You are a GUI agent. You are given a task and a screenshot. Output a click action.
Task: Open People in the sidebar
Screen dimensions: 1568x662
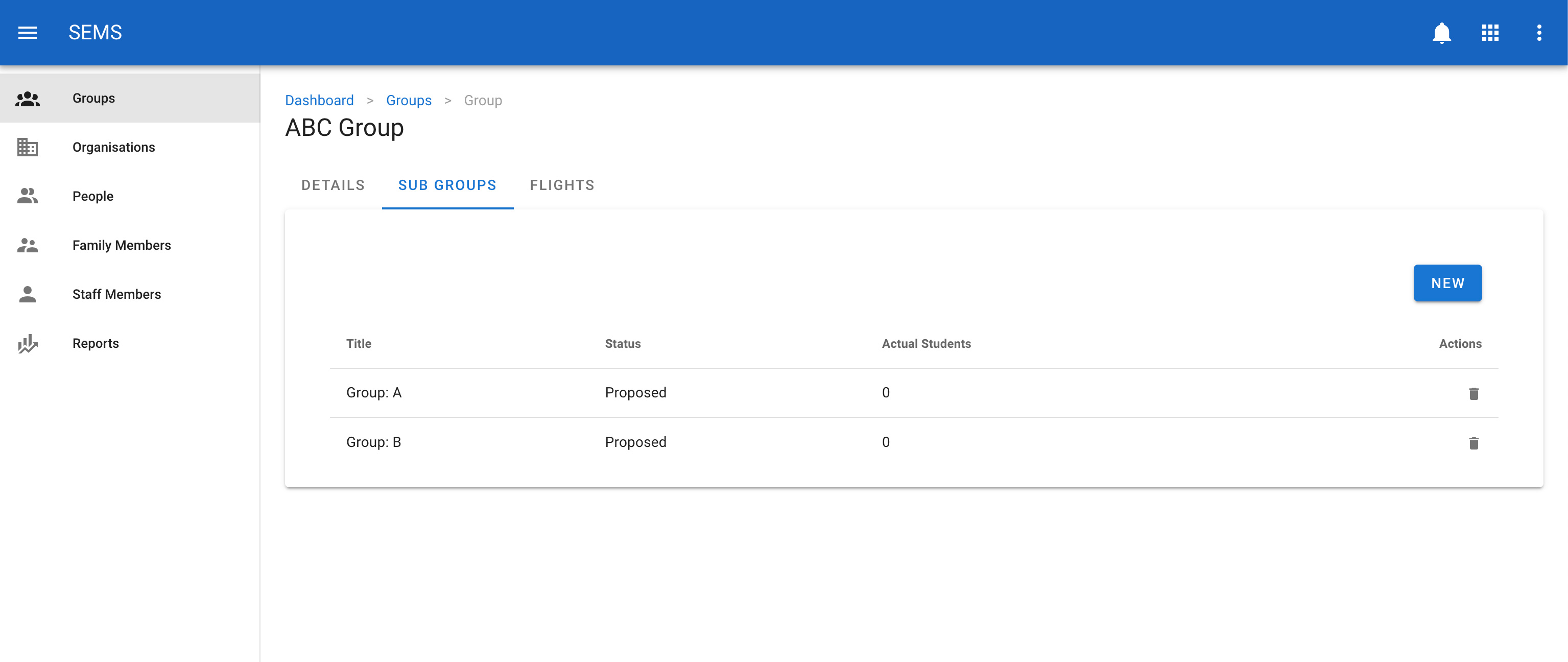(x=92, y=196)
